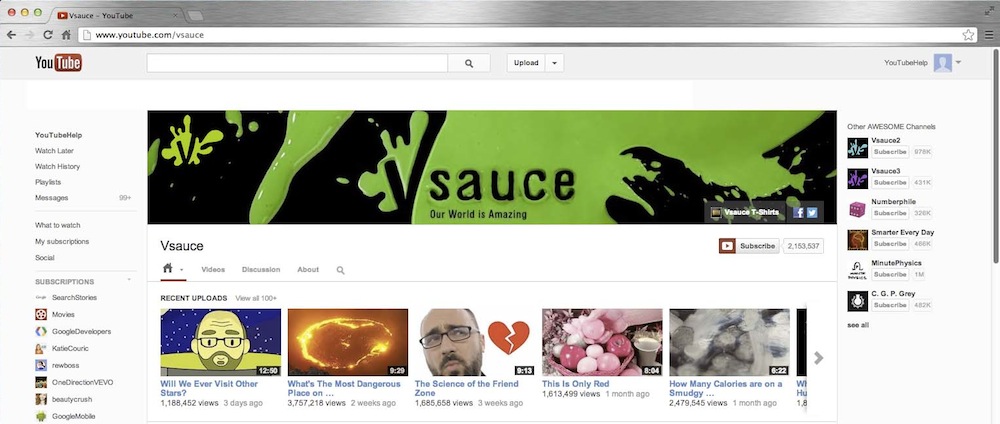Open My subscriptions
The image size is (1000, 424).
[62, 242]
